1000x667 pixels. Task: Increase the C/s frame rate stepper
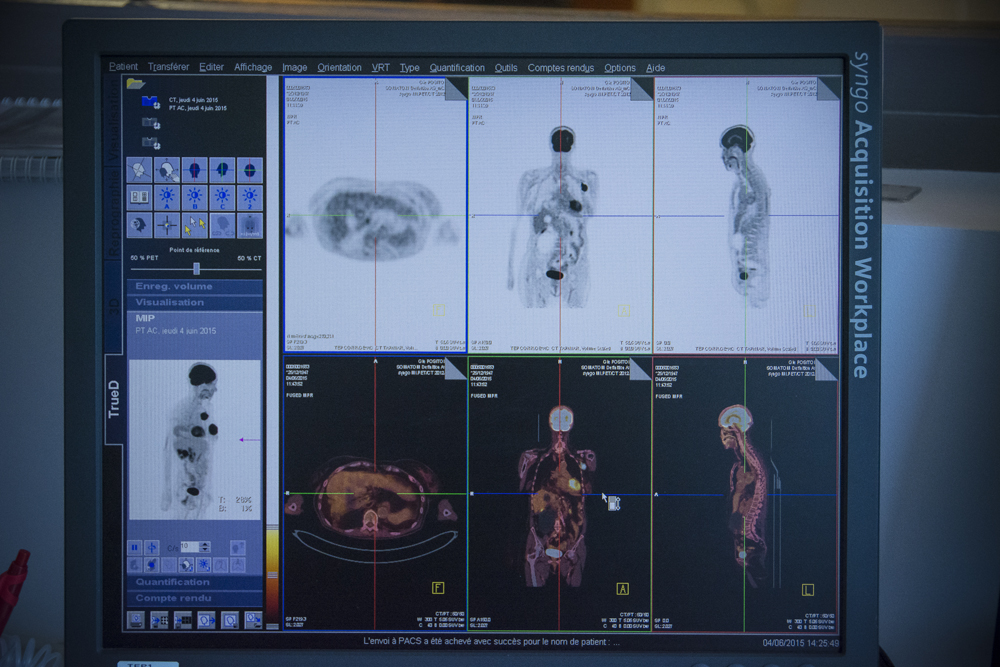tap(205, 545)
